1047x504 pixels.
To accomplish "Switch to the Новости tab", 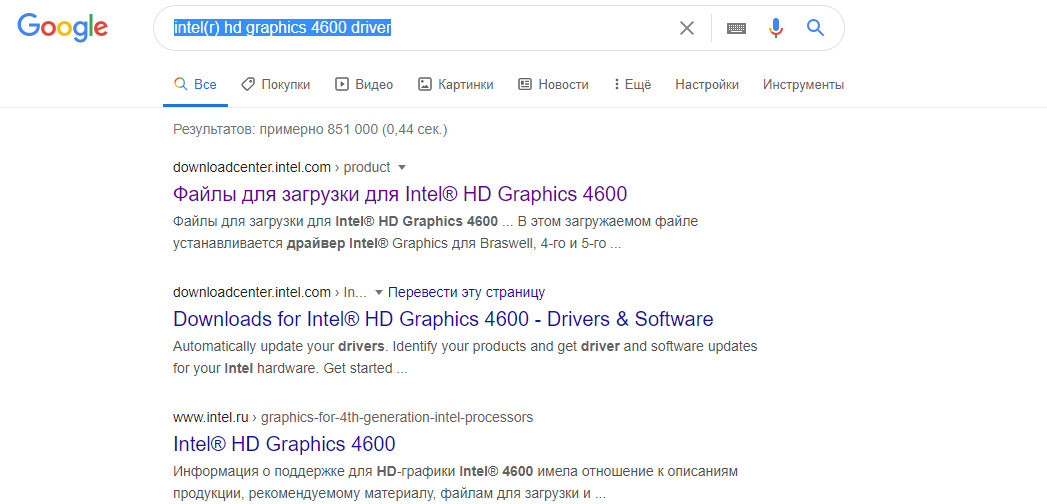I will click(554, 85).
